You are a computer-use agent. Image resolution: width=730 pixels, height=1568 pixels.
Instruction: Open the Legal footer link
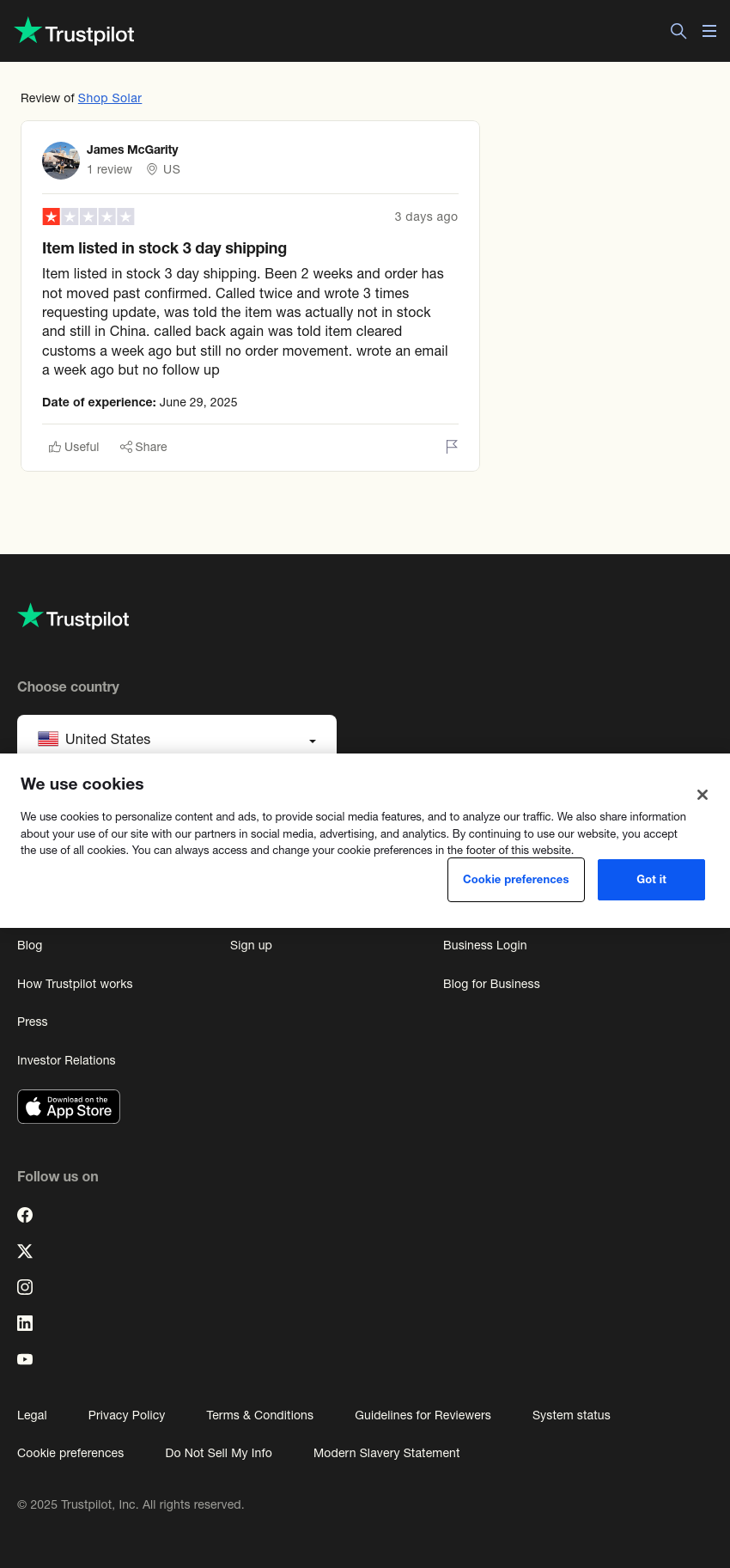point(32,1415)
